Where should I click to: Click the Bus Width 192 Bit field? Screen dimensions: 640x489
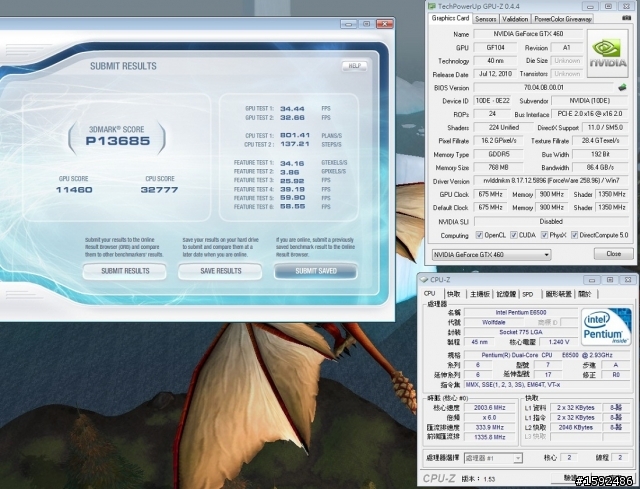pos(600,154)
